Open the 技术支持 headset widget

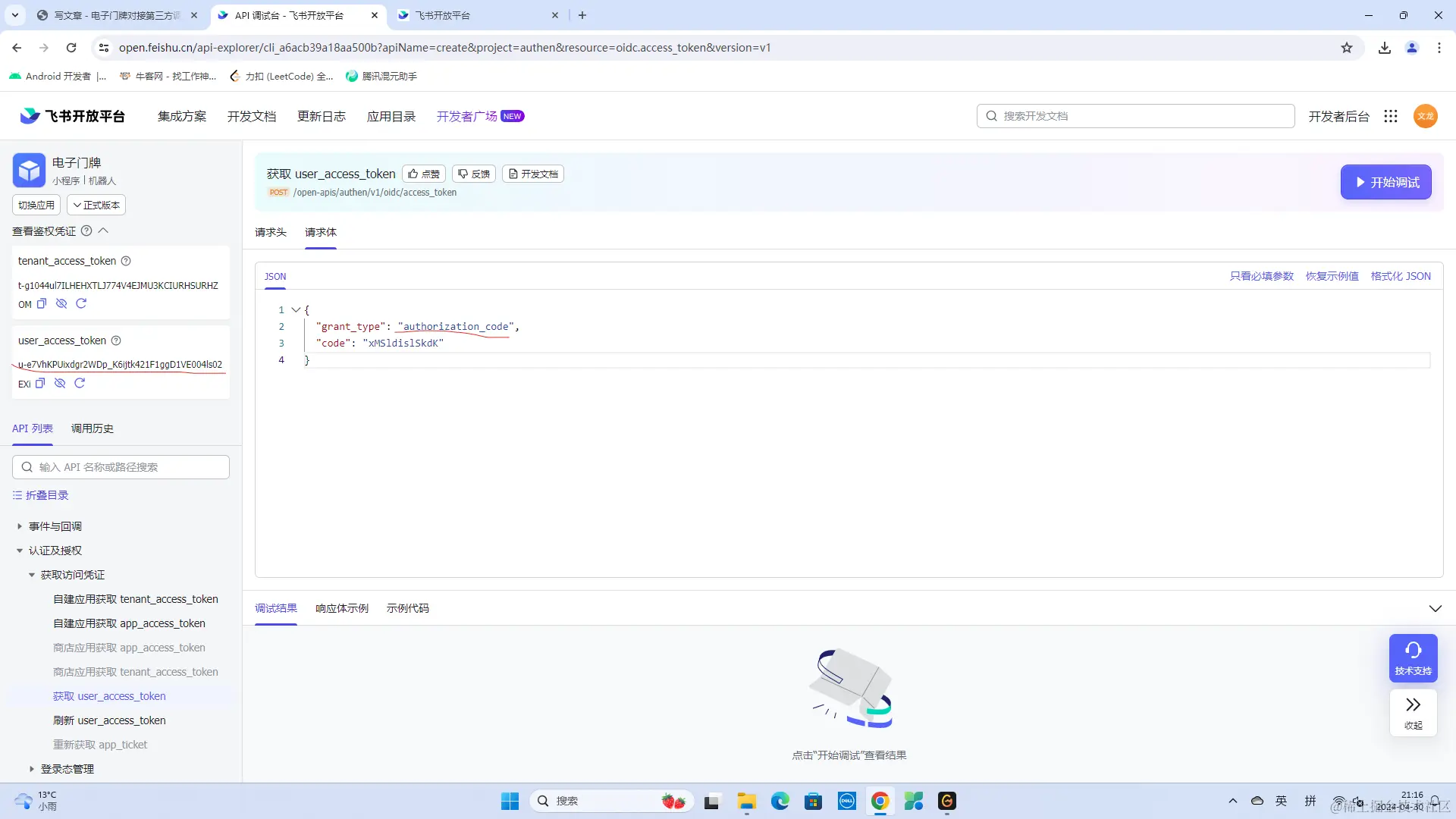point(1413,657)
